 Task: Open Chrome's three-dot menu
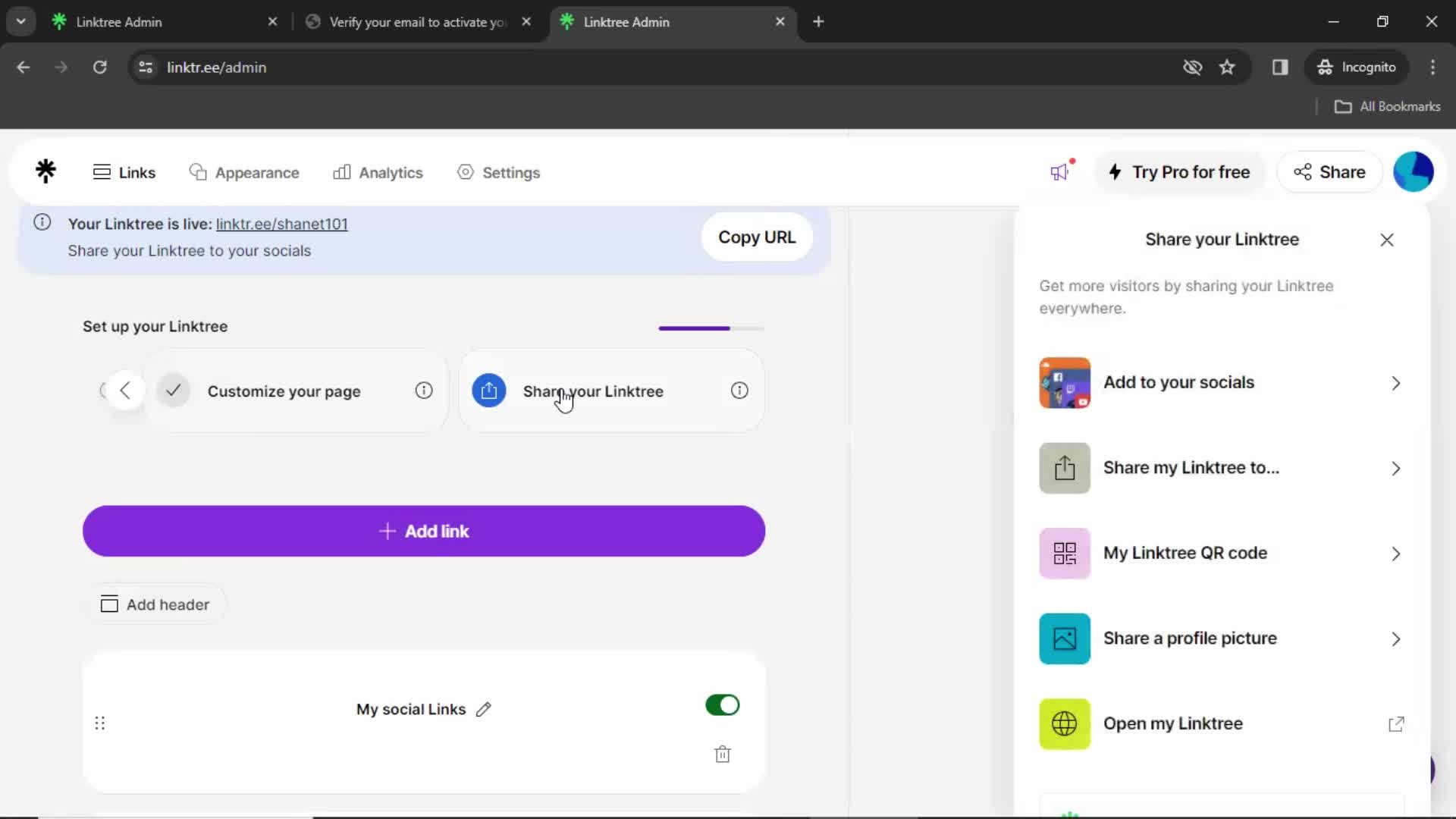point(1432,67)
